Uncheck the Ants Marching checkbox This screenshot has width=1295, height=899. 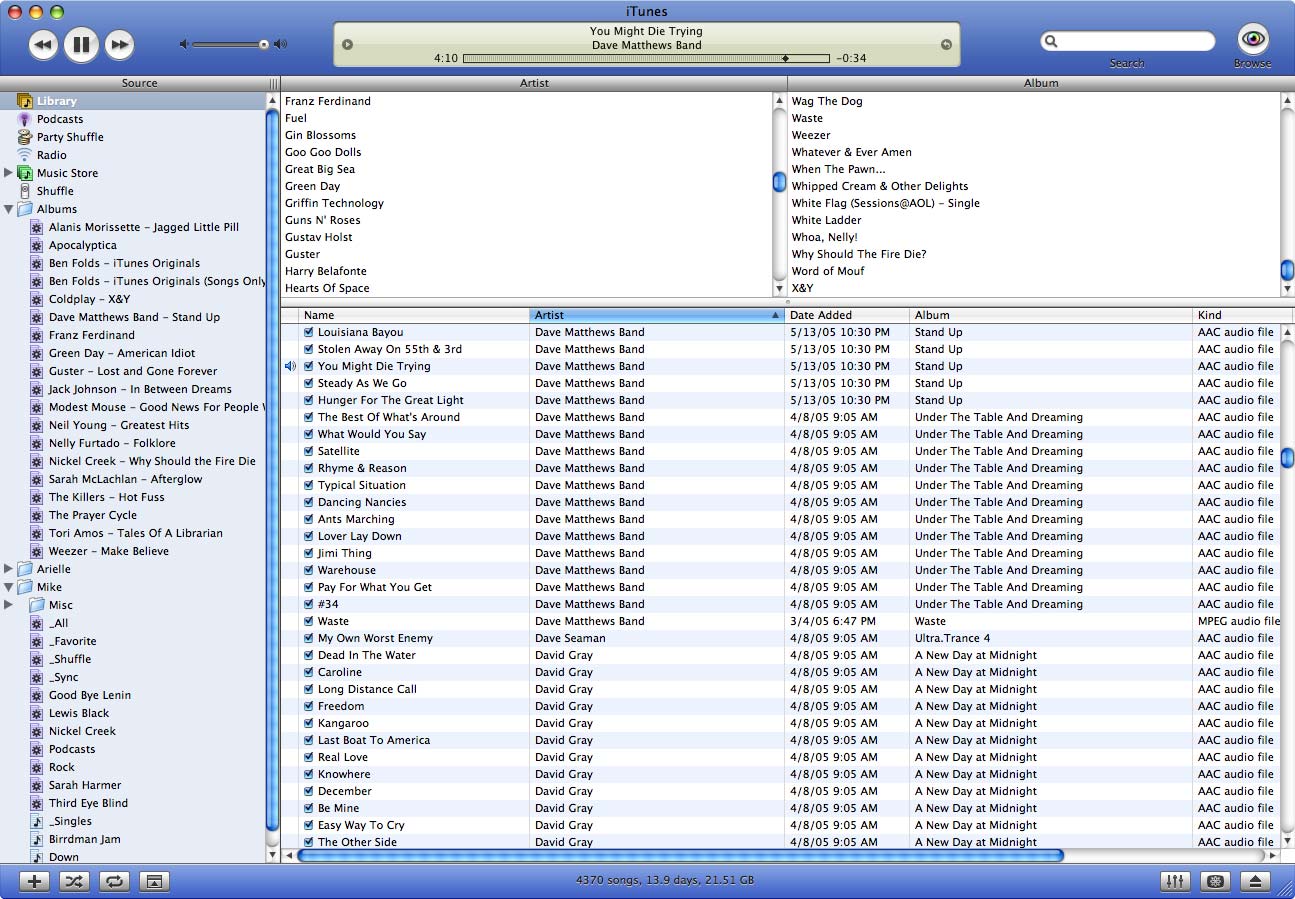[309, 519]
